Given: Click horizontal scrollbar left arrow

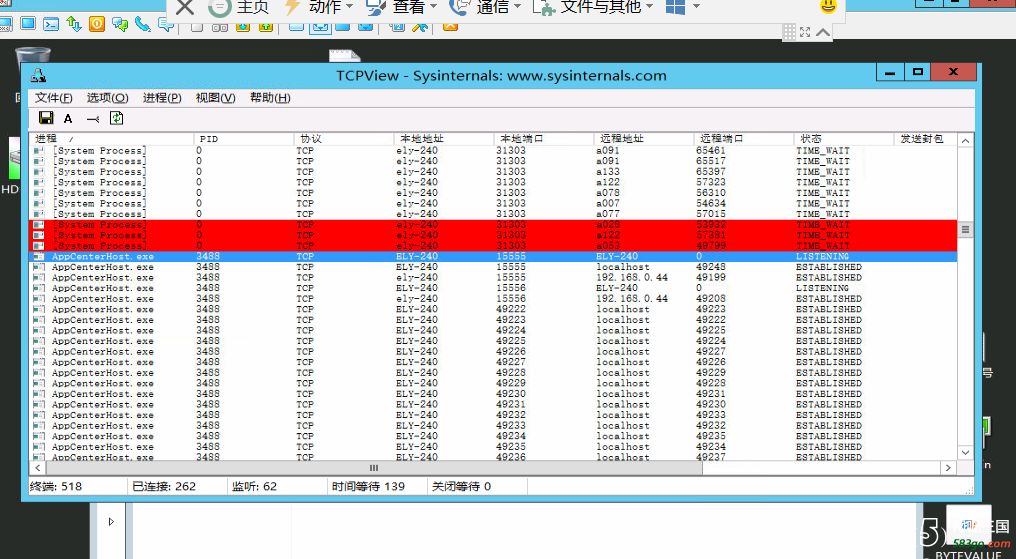Looking at the screenshot, I should click(38, 468).
